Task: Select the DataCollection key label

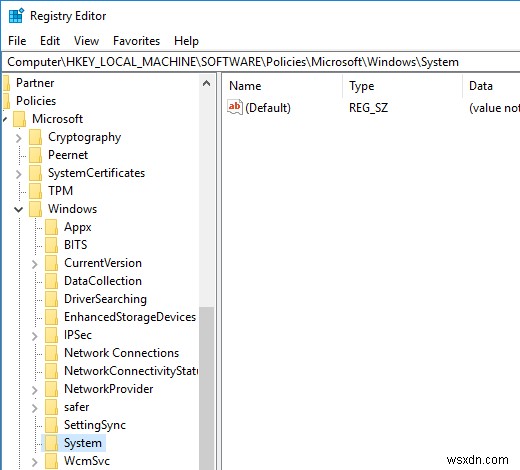Action: (x=103, y=281)
